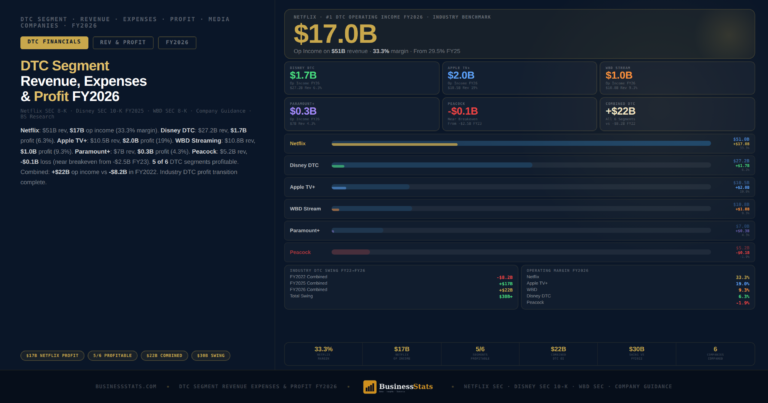The width and height of the screenshot is (768, 403).
Task: Open the Combined DTC +$22B card
Action: (x=677, y=114)
